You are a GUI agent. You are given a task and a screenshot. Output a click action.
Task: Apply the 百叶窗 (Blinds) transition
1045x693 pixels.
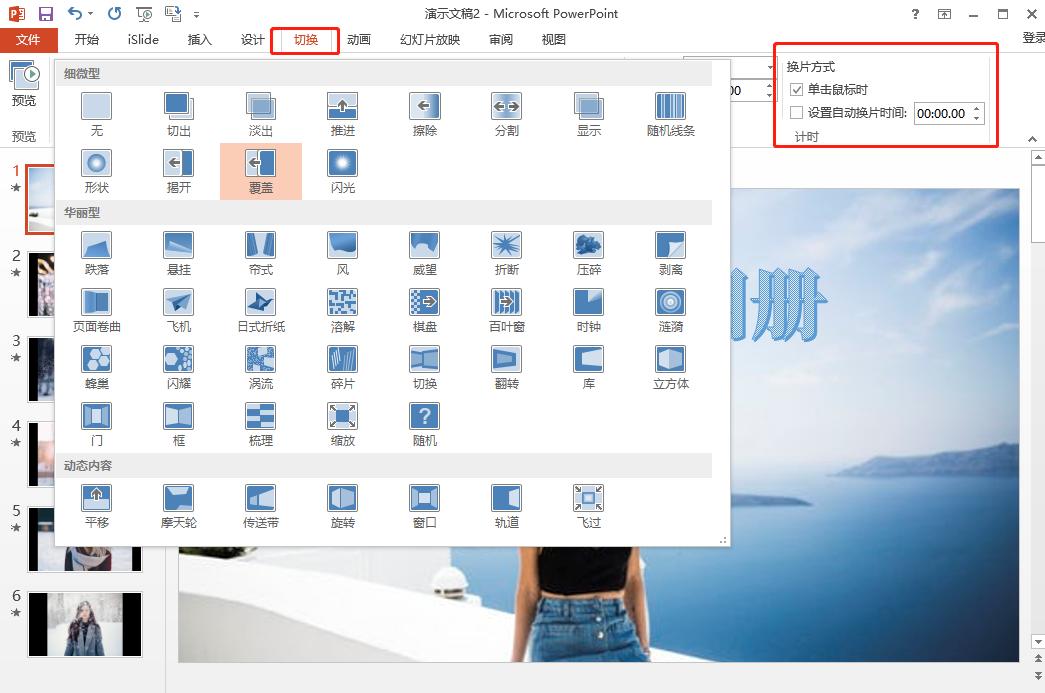(507, 311)
